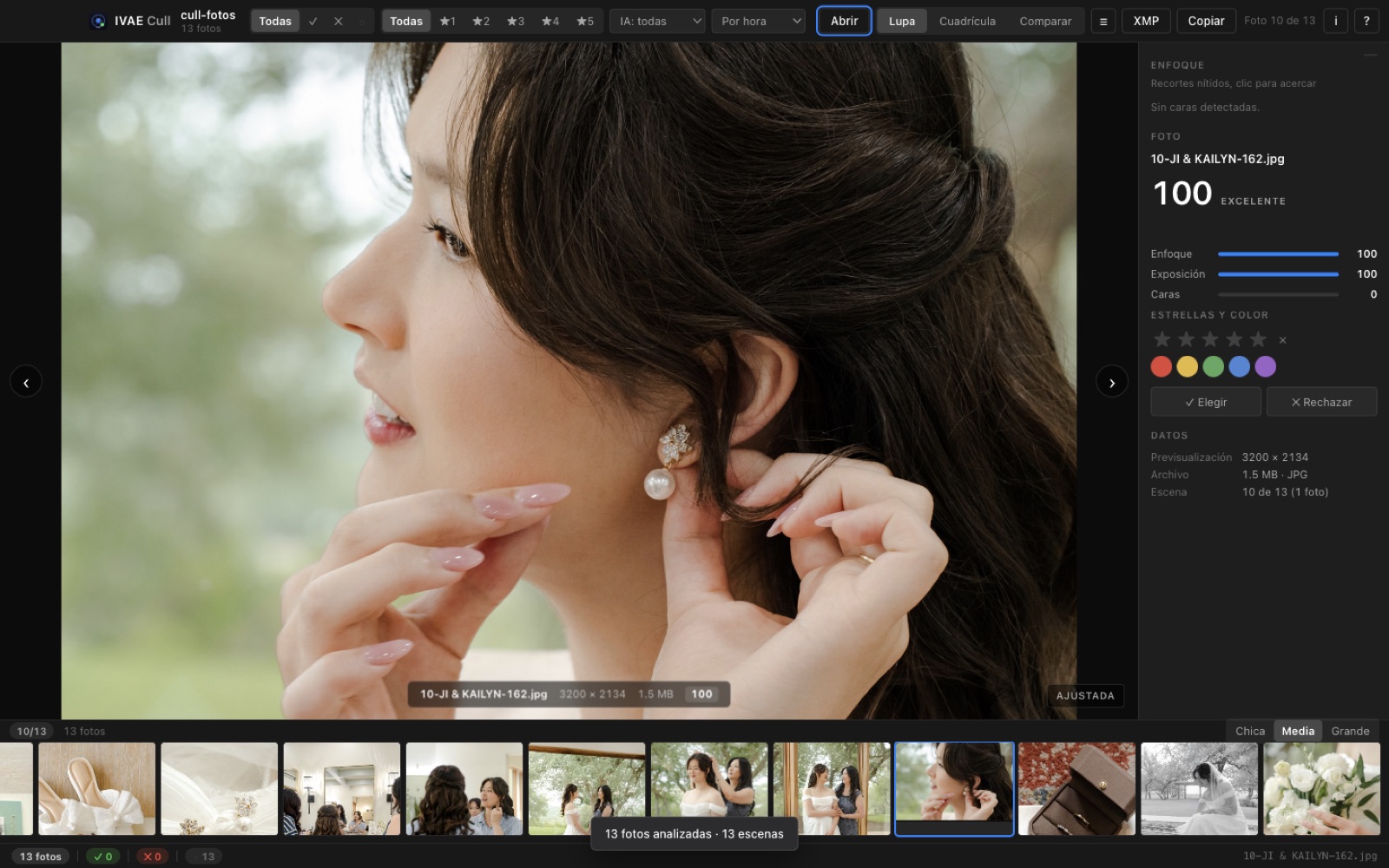Click the Copiar button
This screenshot has width=1389, height=868.
pyautogui.click(x=1206, y=21)
